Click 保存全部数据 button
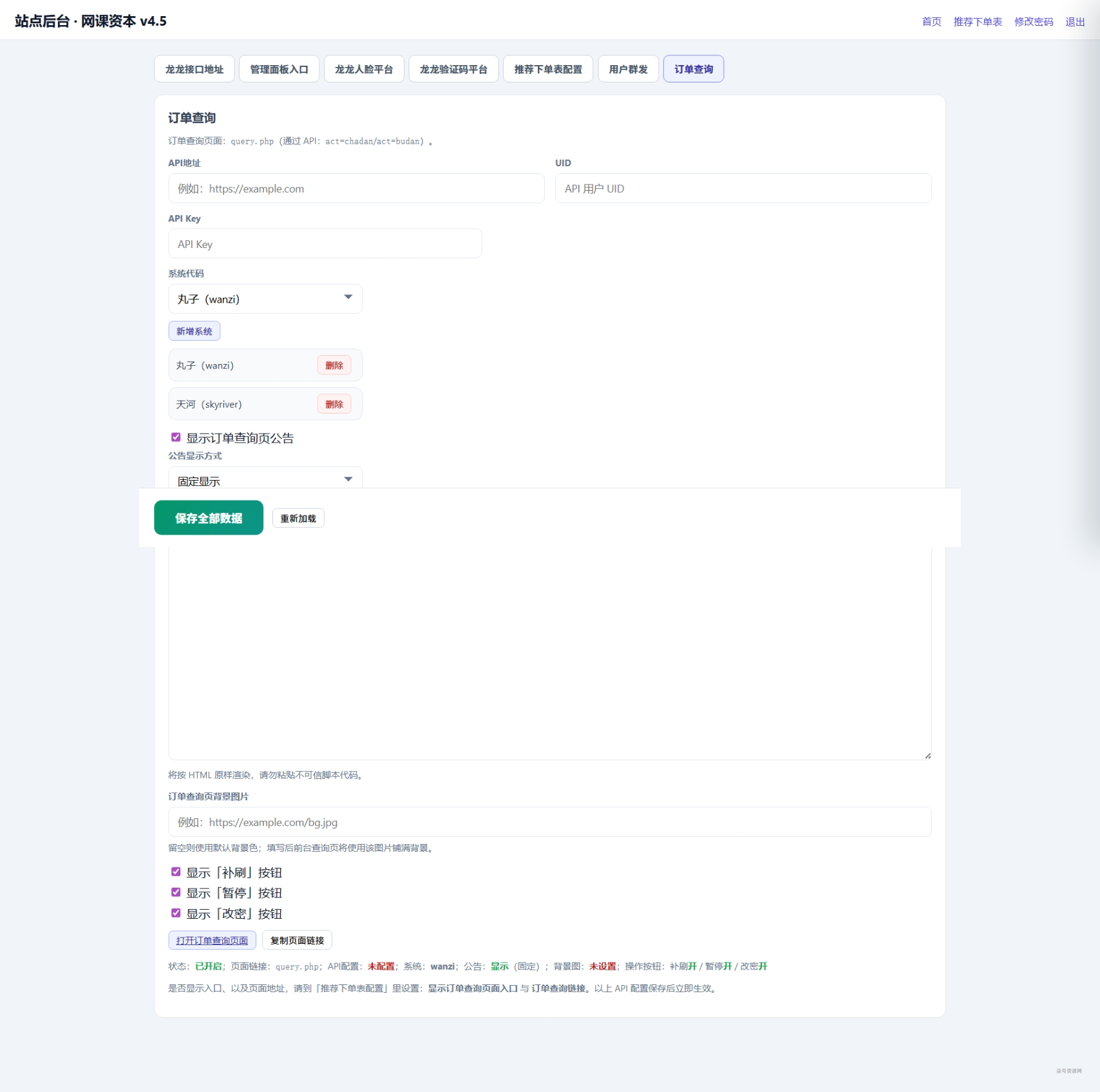 [x=209, y=518]
